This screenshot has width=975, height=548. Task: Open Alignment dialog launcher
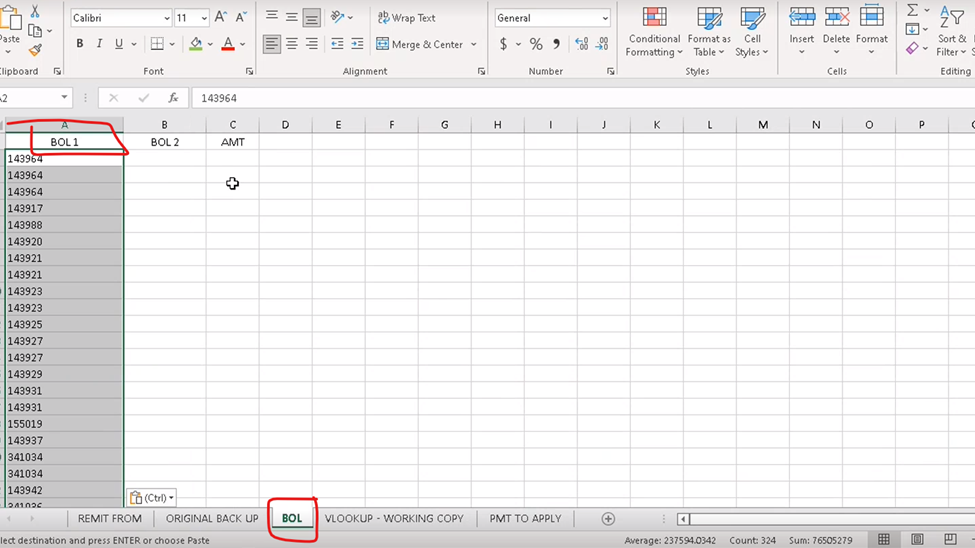(x=481, y=72)
